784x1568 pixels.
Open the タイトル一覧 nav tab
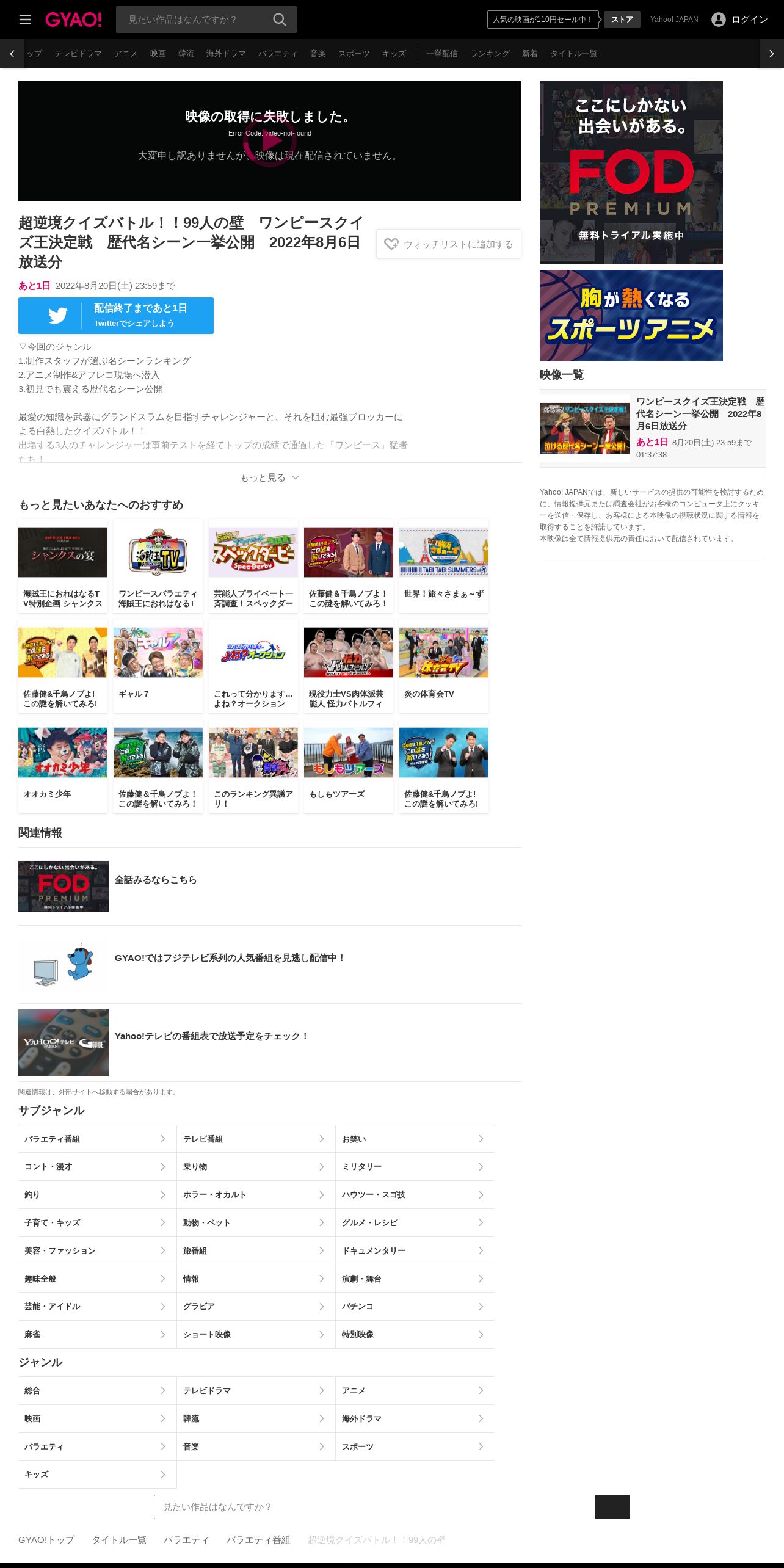coord(573,54)
